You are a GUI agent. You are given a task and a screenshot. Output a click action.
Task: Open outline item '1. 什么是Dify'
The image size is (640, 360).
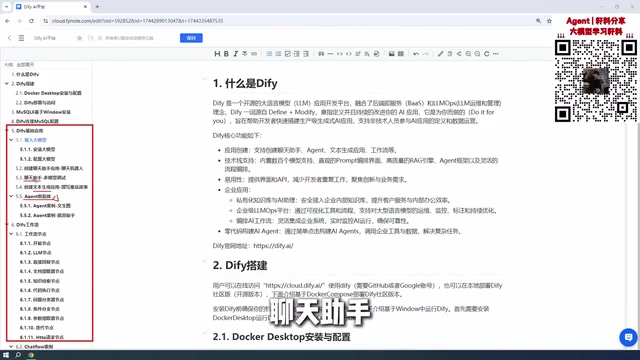(x=25, y=74)
